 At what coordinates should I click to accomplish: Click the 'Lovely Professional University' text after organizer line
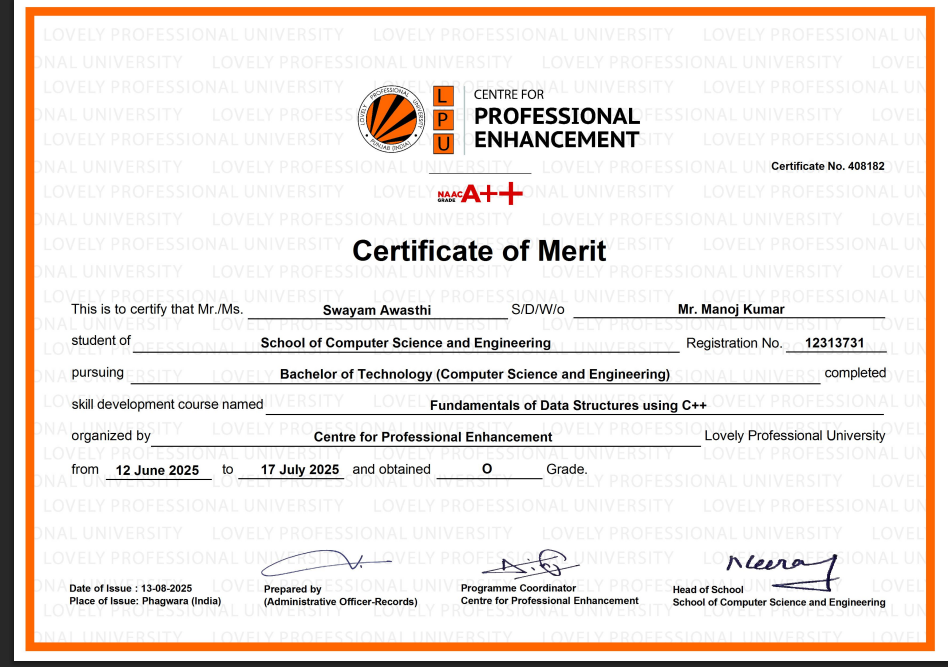point(794,436)
